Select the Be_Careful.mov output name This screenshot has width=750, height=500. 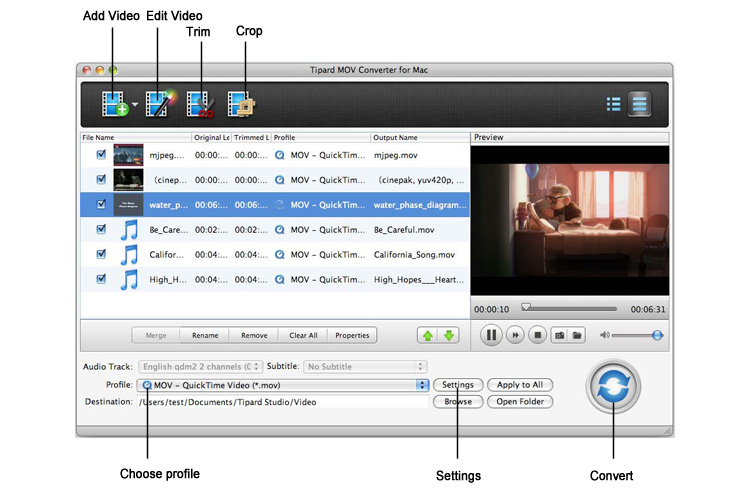point(404,230)
